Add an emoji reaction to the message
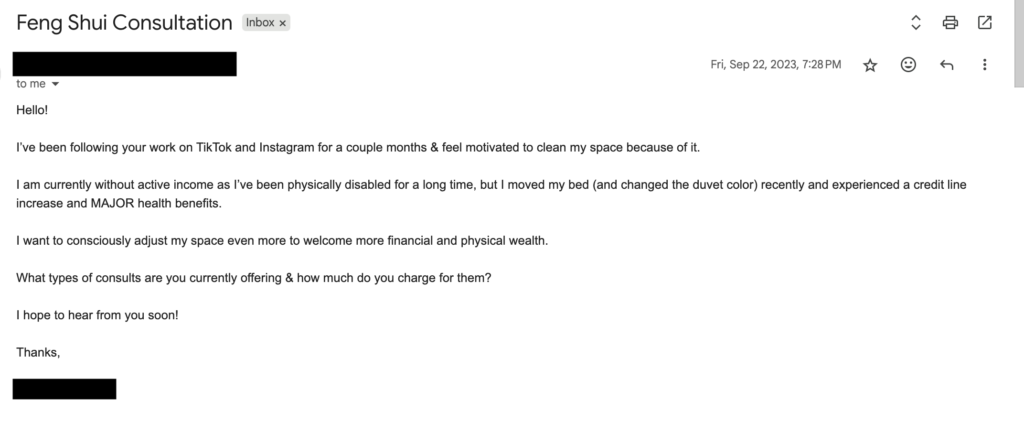Image resolution: width=1024 pixels, height=423 pixels. point(908,65)
